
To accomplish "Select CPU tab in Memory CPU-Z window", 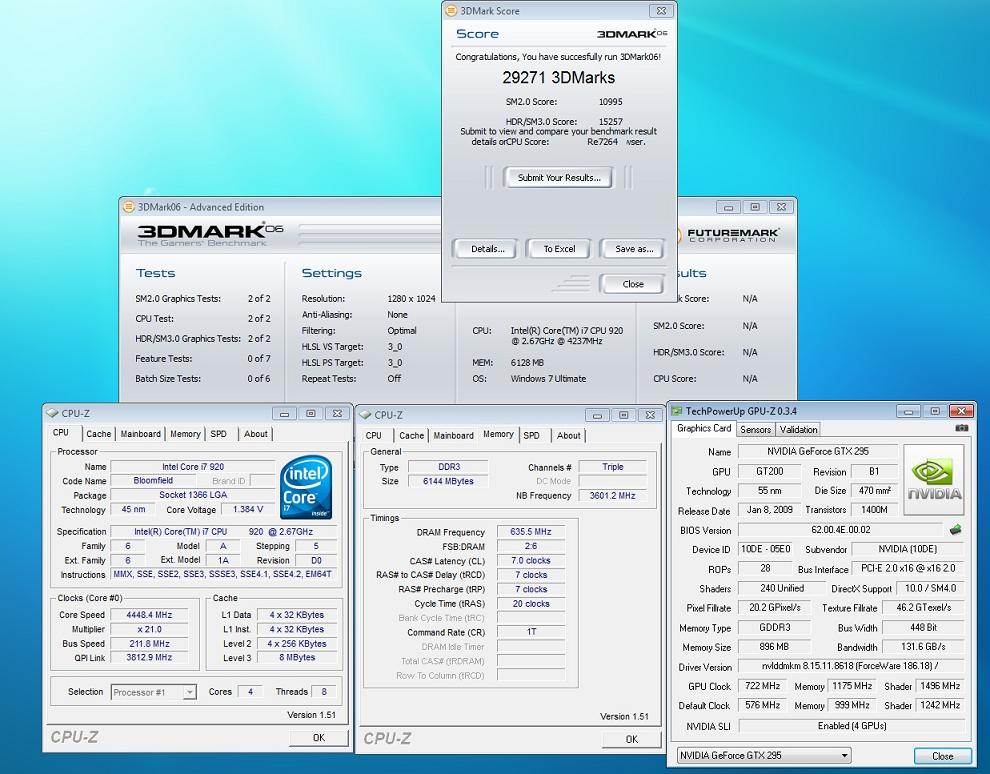I will pyautogui.click(x=374, y=435).
